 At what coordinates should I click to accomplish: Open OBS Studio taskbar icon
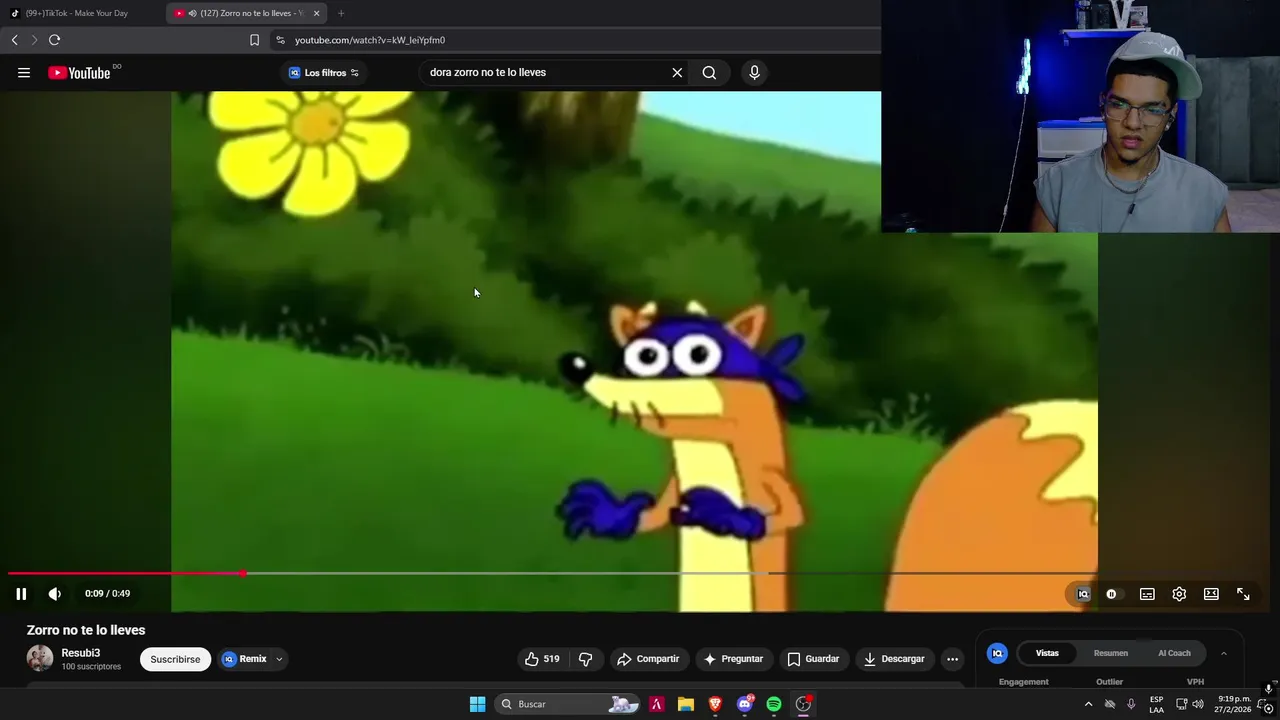click(x=803, y=704)
